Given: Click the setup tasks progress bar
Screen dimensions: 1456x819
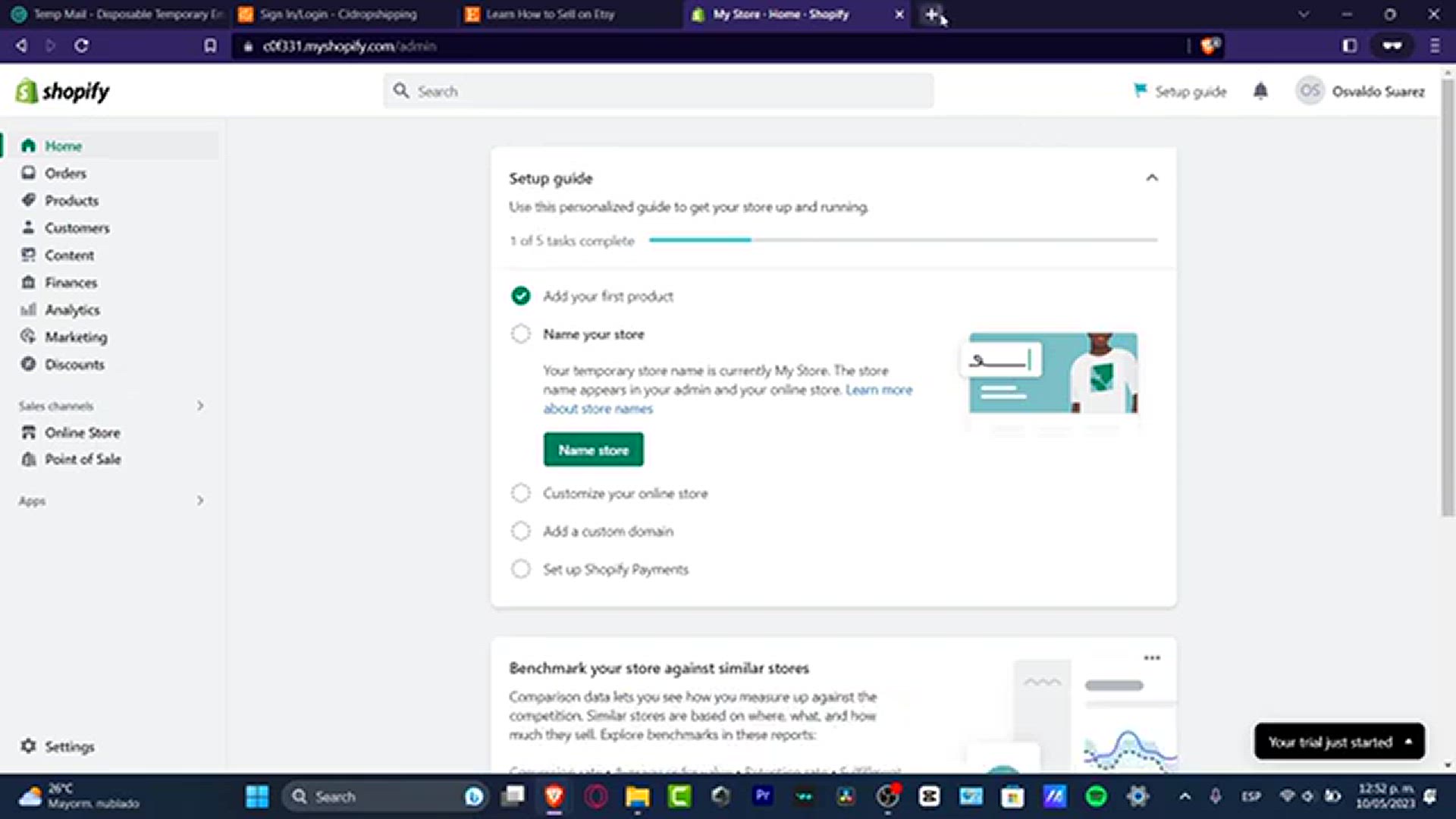Looking at the screenshot, I should [x=903, y=240].
